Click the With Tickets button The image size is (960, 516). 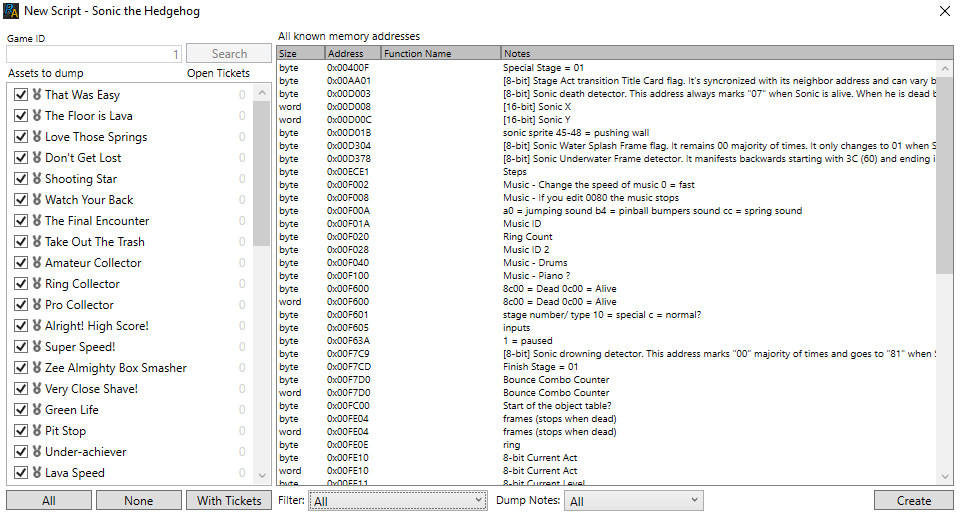pos(229,501)
